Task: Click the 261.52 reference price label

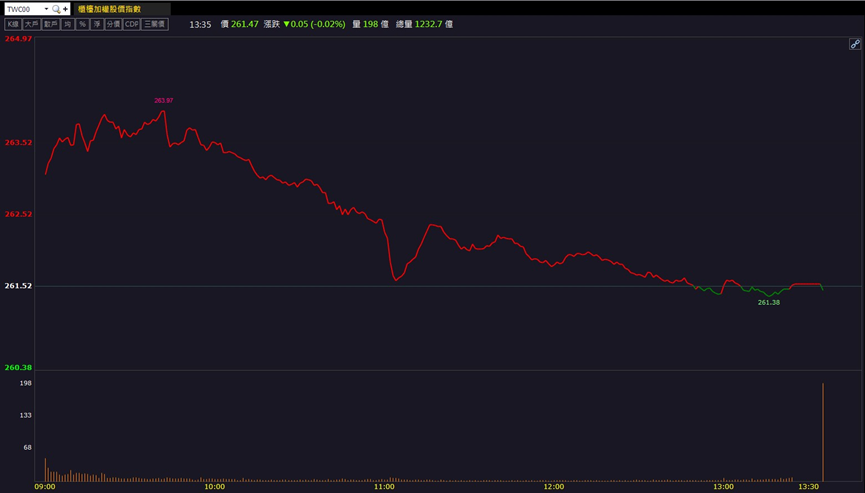Action: tap(18, 286)
